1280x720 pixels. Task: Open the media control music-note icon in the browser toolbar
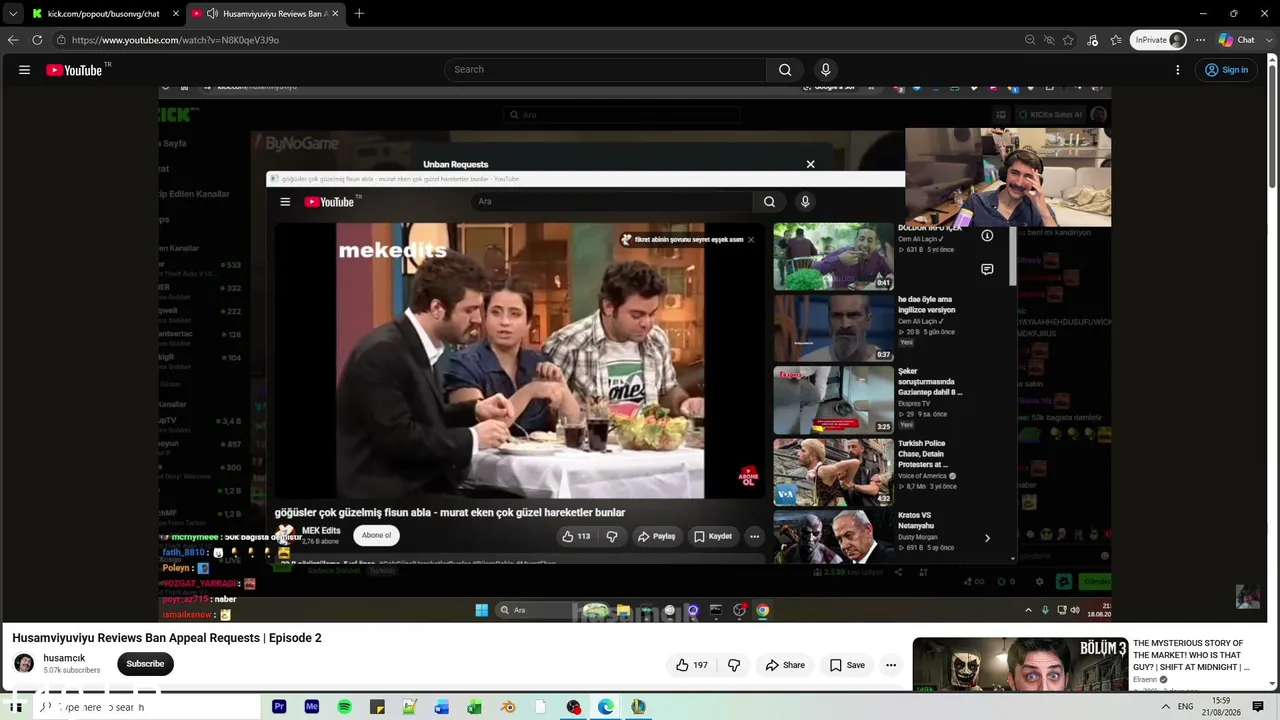tap(1092, 40)
